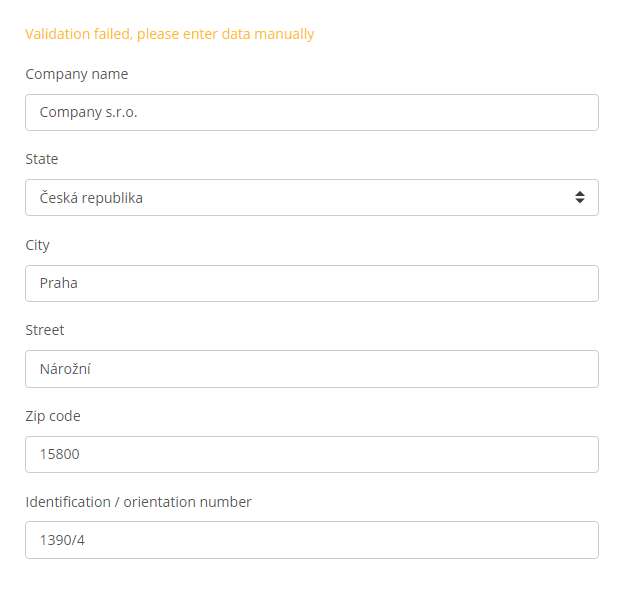Click the Zip code field showing 15800
Viewport: 626px width, 596px height.
[312, 454]
